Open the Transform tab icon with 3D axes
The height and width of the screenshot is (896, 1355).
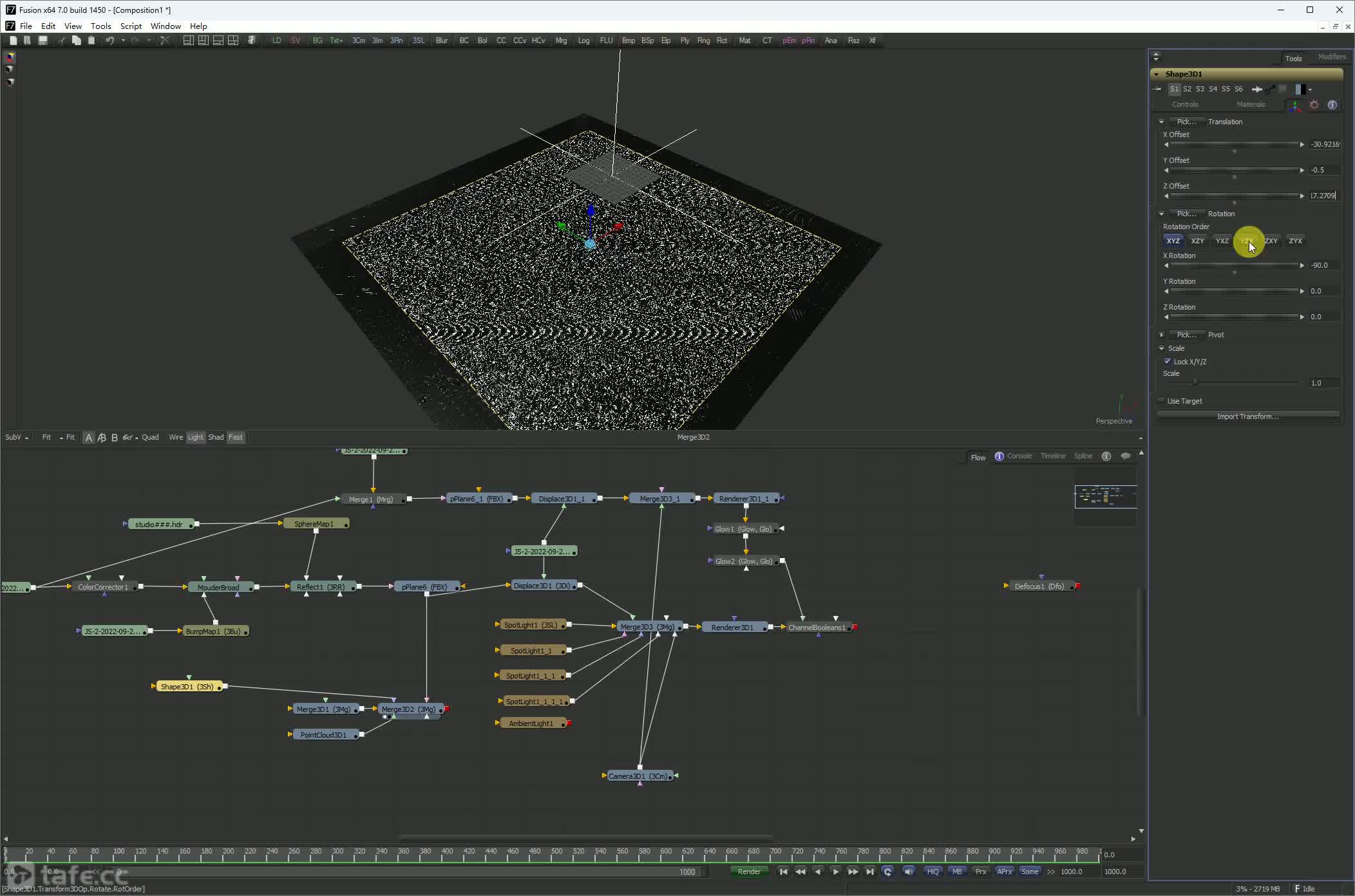pos(1294,105)
